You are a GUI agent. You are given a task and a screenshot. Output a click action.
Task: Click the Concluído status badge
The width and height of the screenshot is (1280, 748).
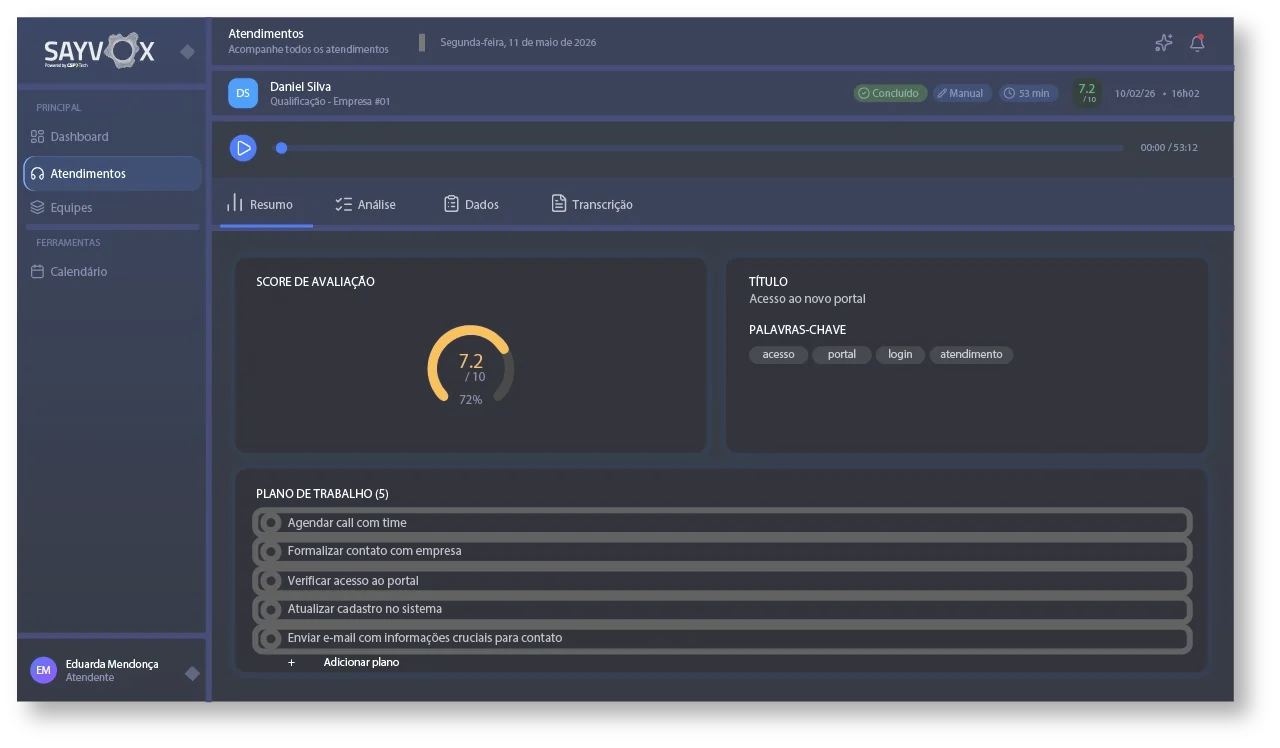(890, 93)
